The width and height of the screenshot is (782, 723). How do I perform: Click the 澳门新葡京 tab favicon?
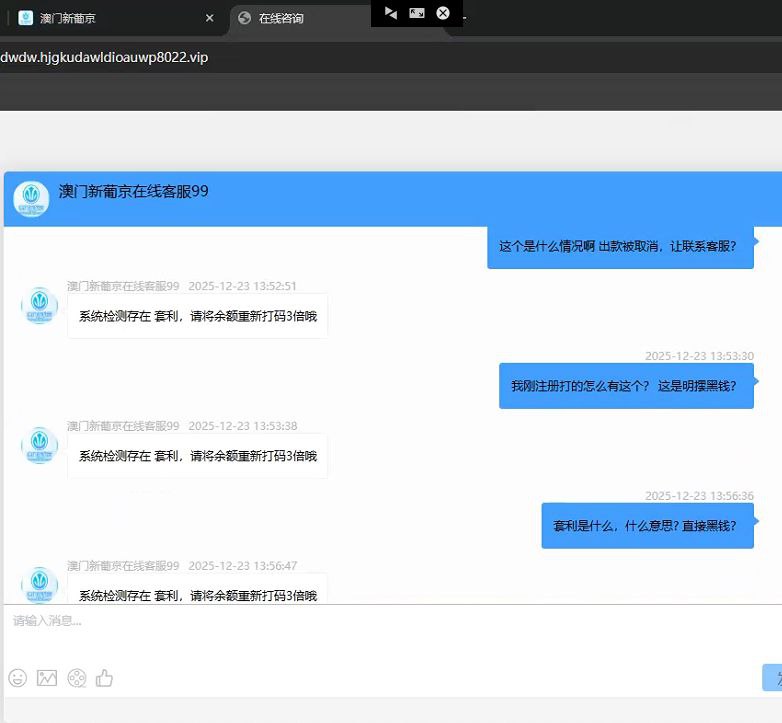coord(26,18)
